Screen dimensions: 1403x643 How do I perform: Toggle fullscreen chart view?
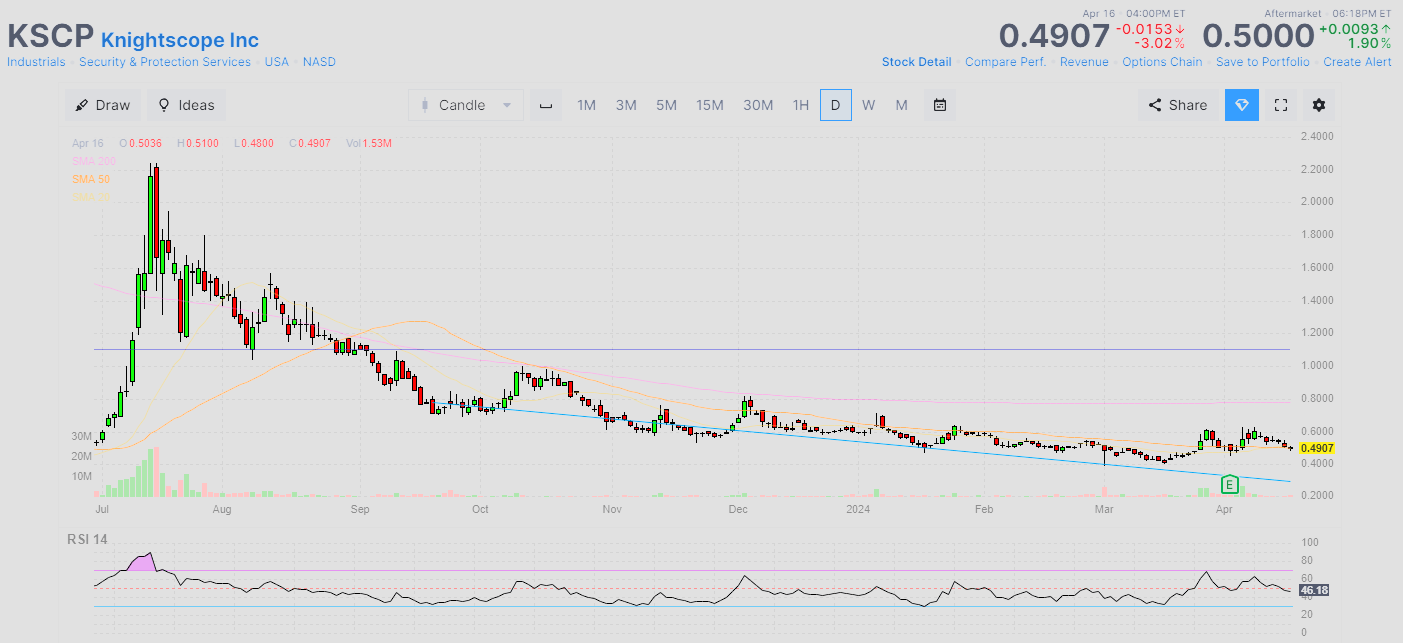tap(1280, 105)
